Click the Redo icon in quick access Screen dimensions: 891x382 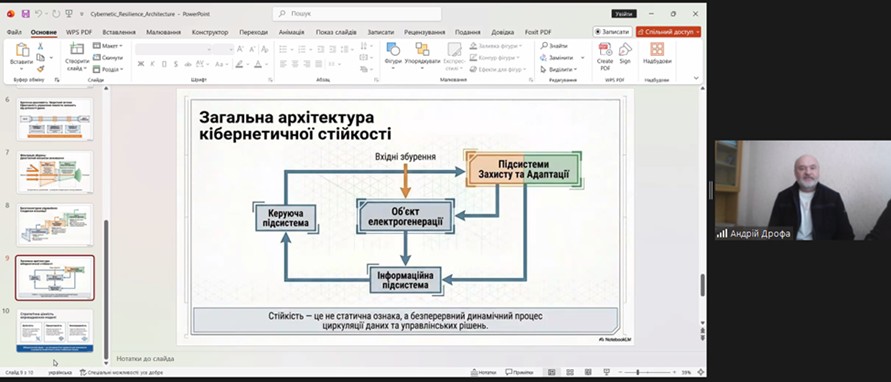click(x=56, y=14)
